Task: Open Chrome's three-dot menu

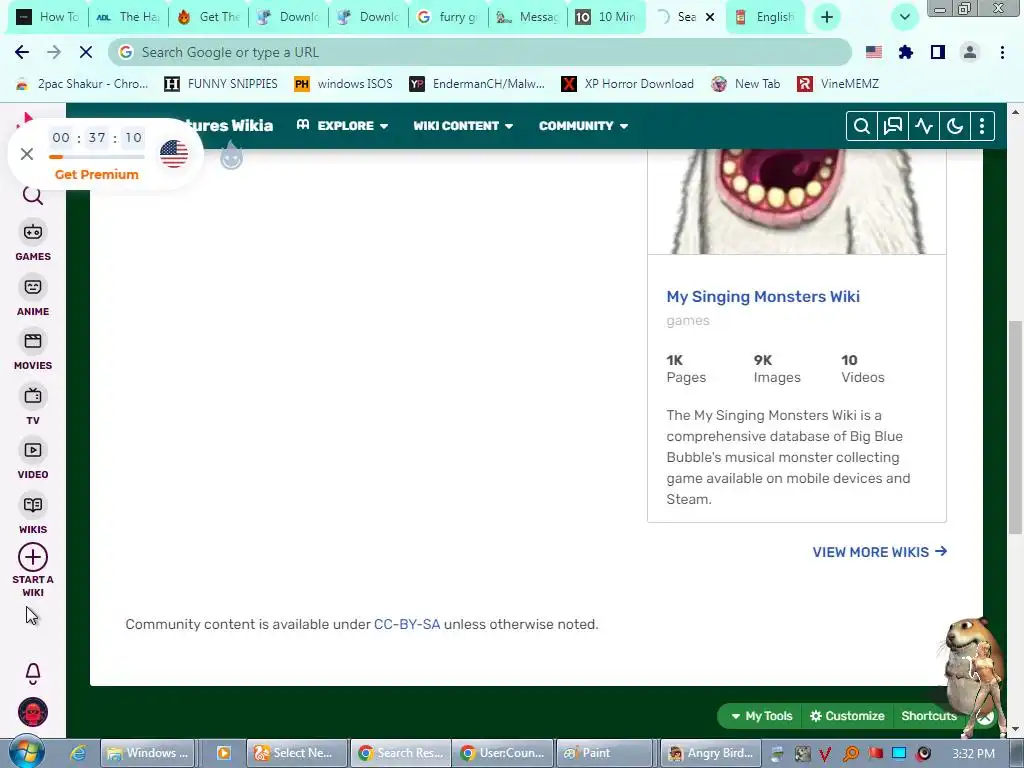Action: 1002,52
